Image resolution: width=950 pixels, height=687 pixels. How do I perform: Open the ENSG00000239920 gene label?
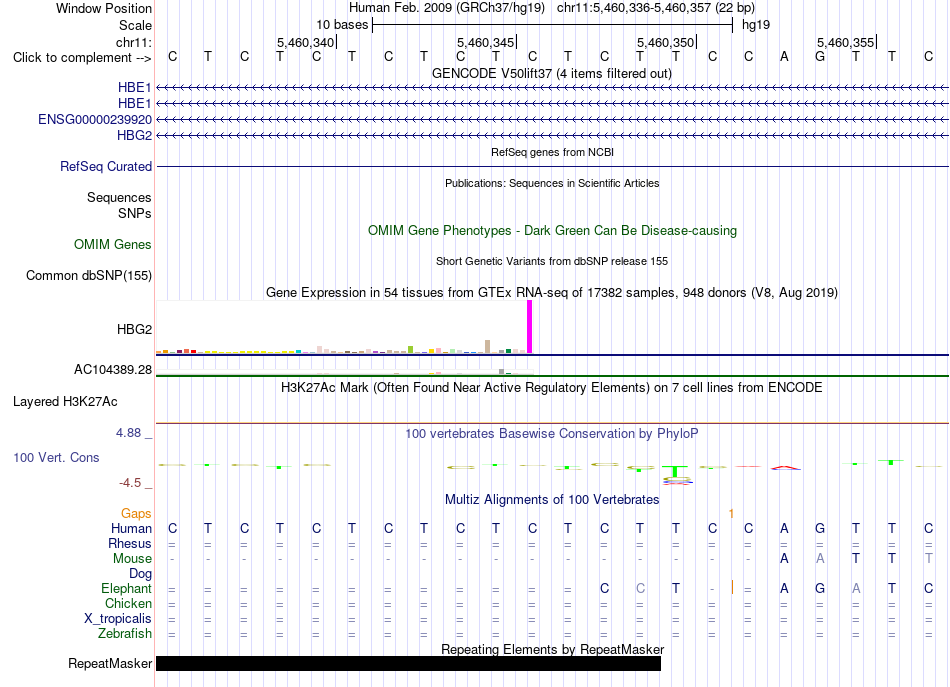(95, 119)
